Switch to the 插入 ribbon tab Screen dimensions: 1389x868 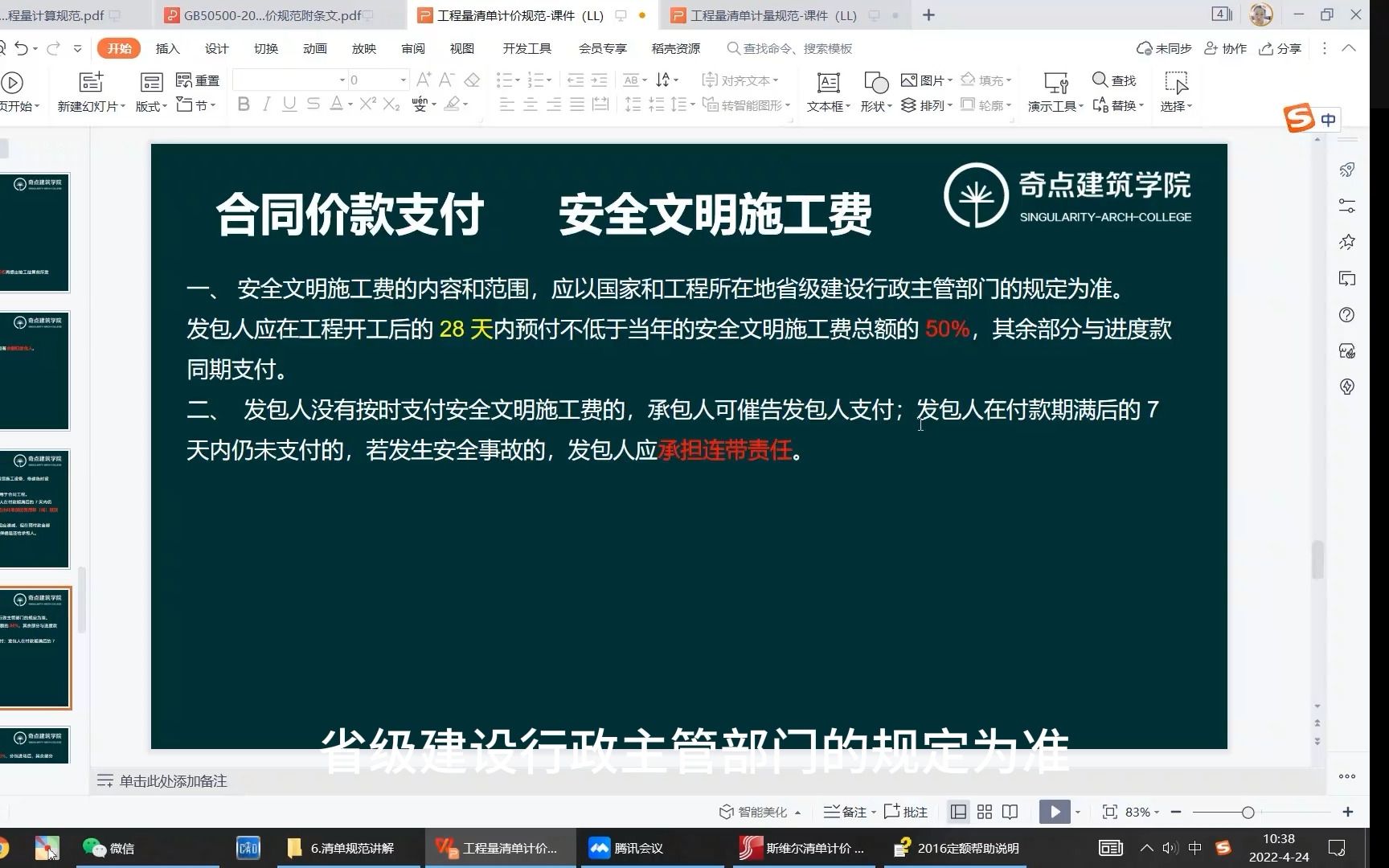point(166,48)
